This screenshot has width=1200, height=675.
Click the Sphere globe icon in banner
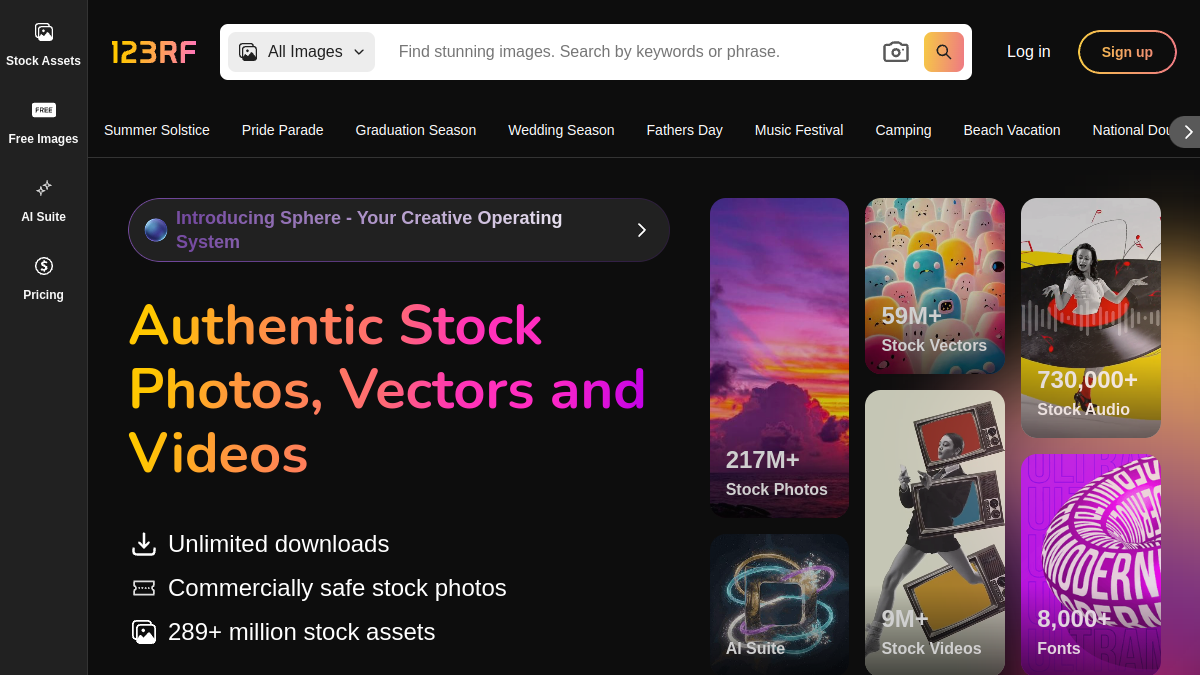pos(156,230)
